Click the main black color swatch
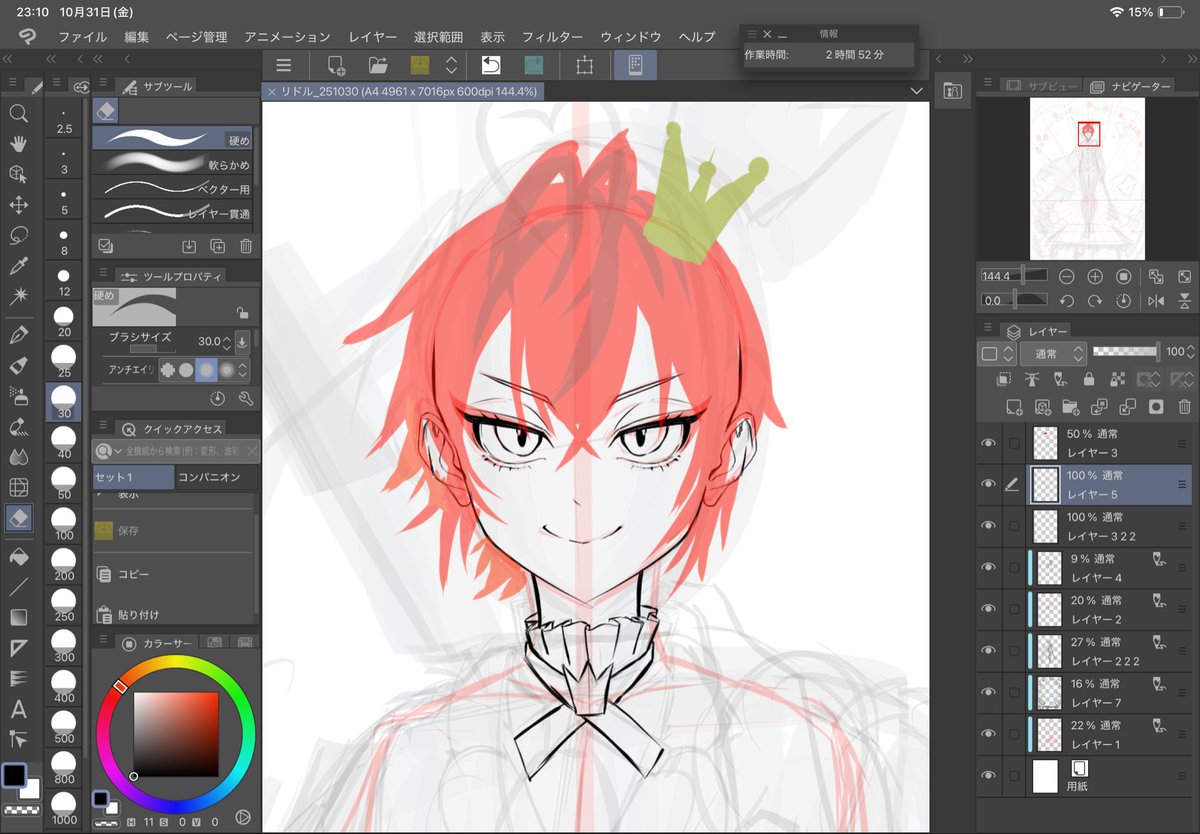This screenshot has width=1200, height=834. point(14,775)
